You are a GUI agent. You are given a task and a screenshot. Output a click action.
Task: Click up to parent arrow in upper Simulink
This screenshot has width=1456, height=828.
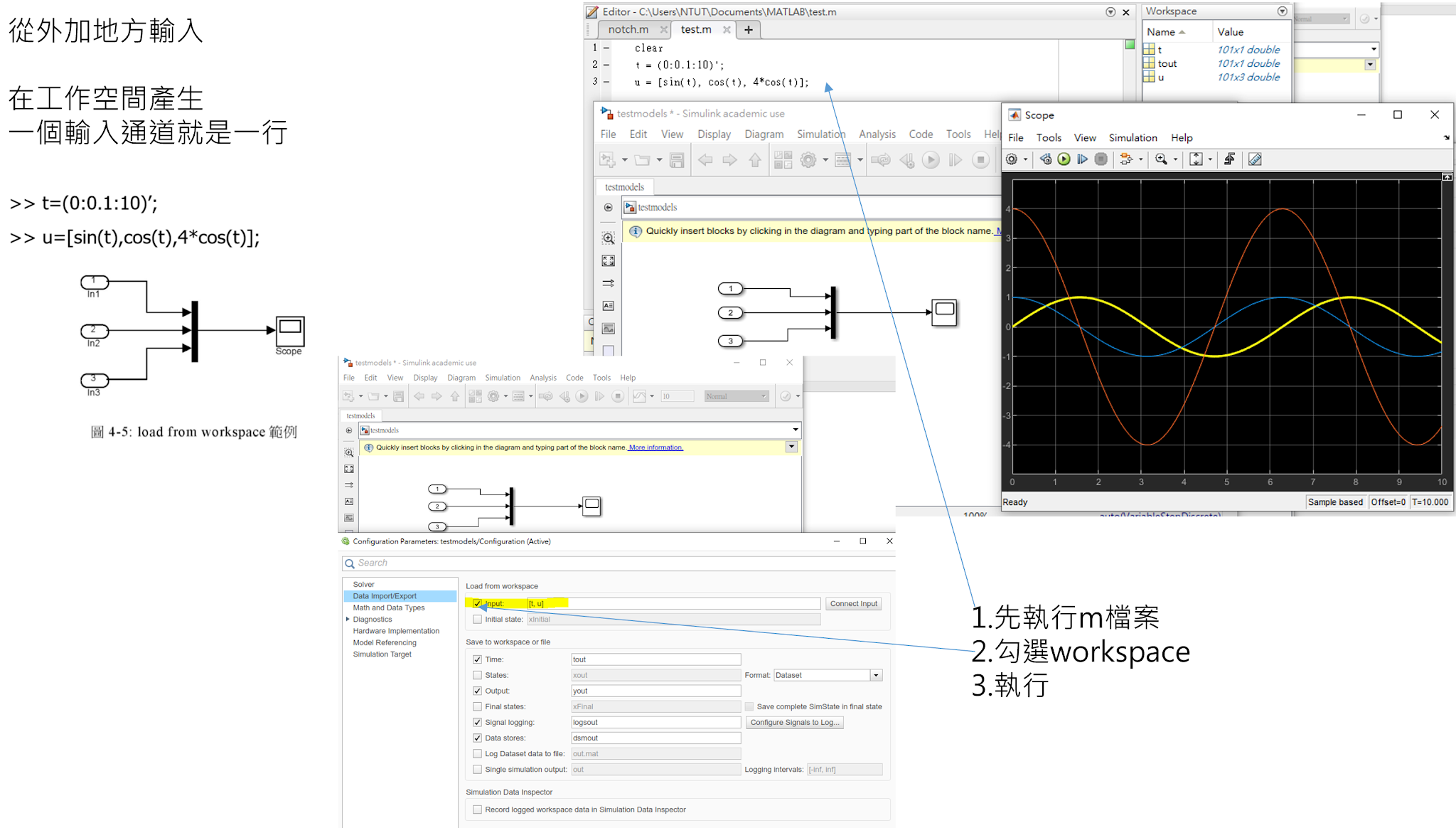click(755, 160)
